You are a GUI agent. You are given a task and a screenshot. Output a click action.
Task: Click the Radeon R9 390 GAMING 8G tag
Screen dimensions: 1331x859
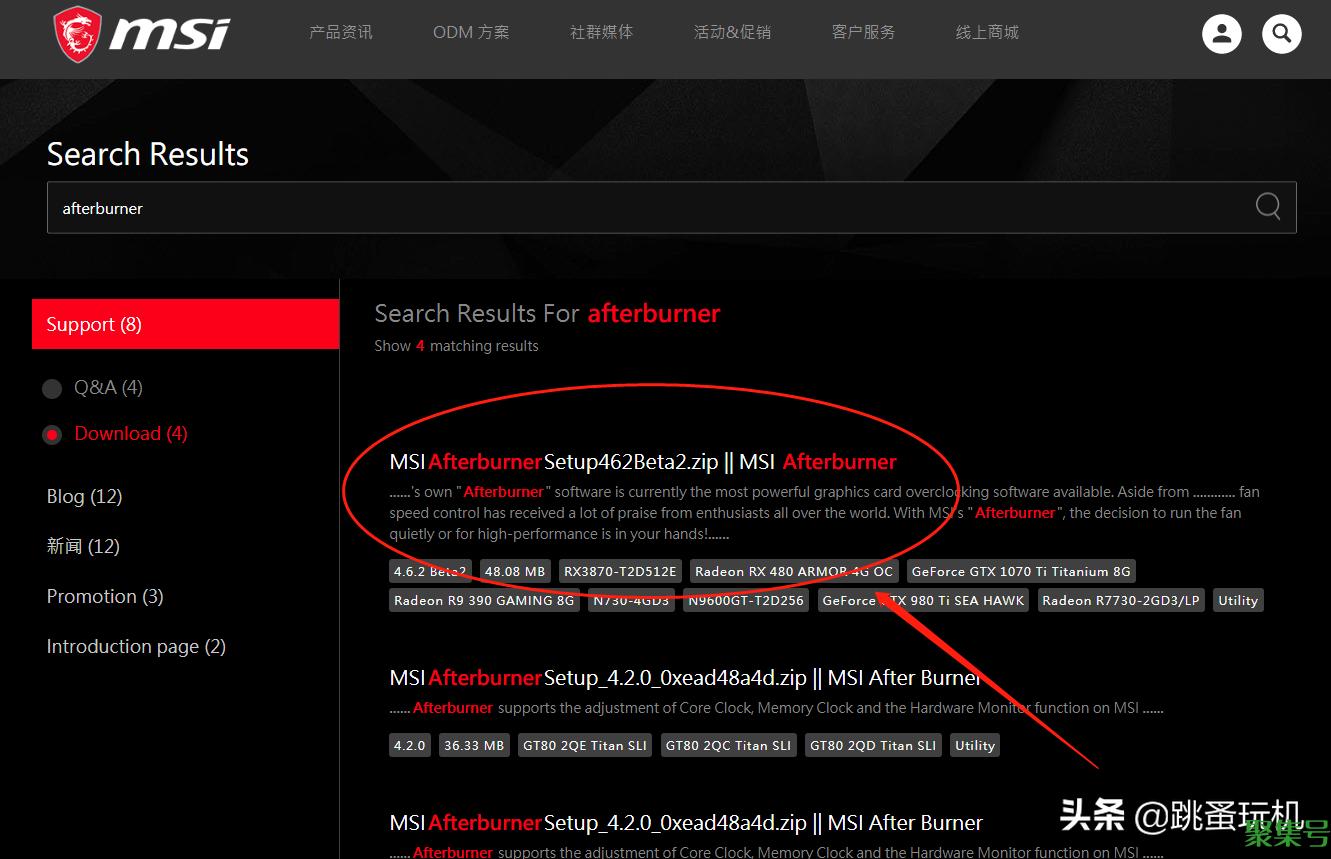tap(484, 600)
